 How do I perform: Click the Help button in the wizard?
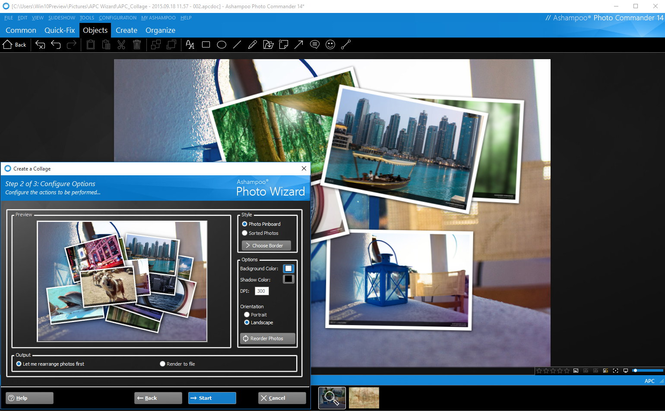pyautogui.click(x=29, y=398)
